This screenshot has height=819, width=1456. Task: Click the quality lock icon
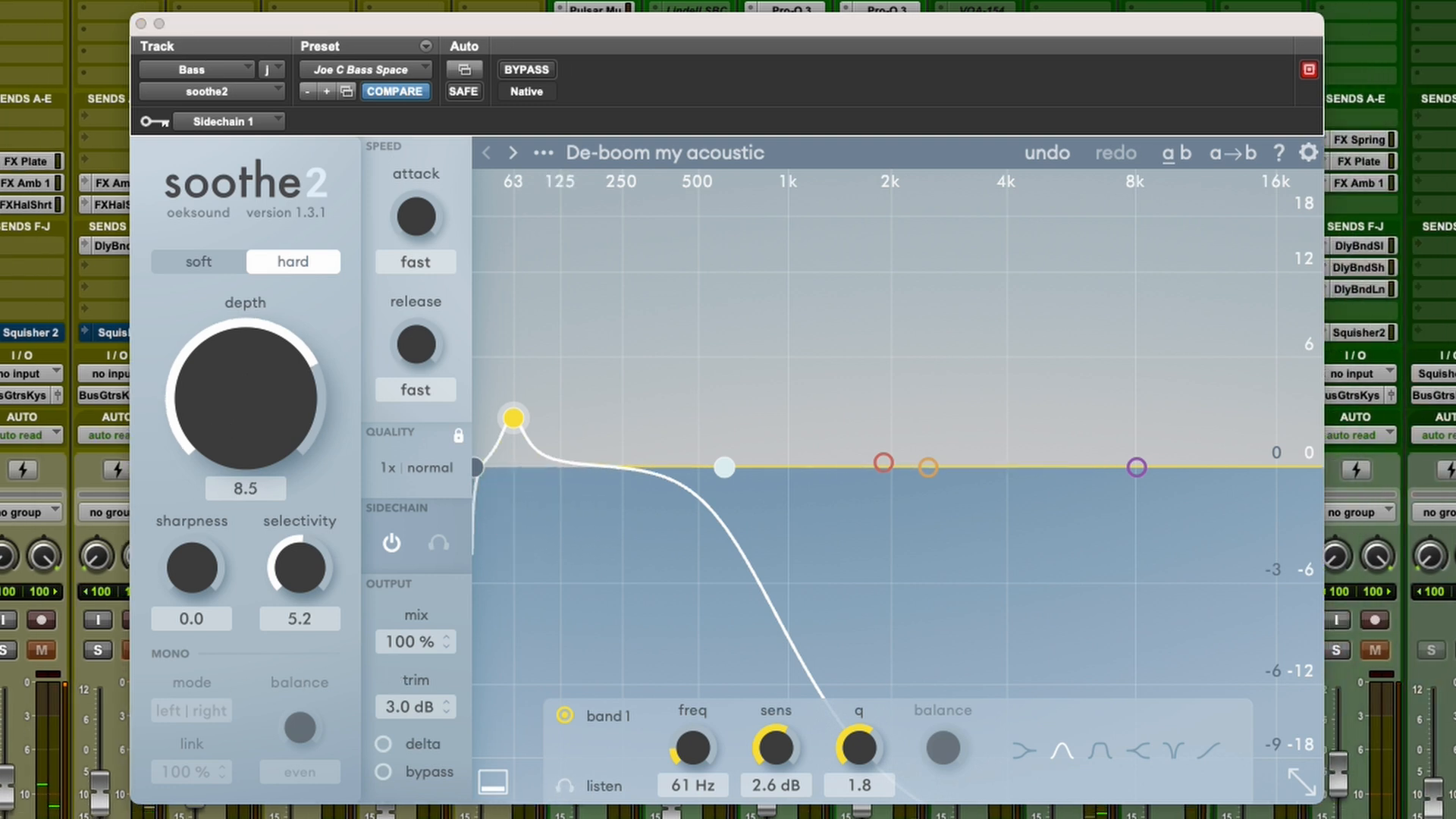(x=458, y=435)
